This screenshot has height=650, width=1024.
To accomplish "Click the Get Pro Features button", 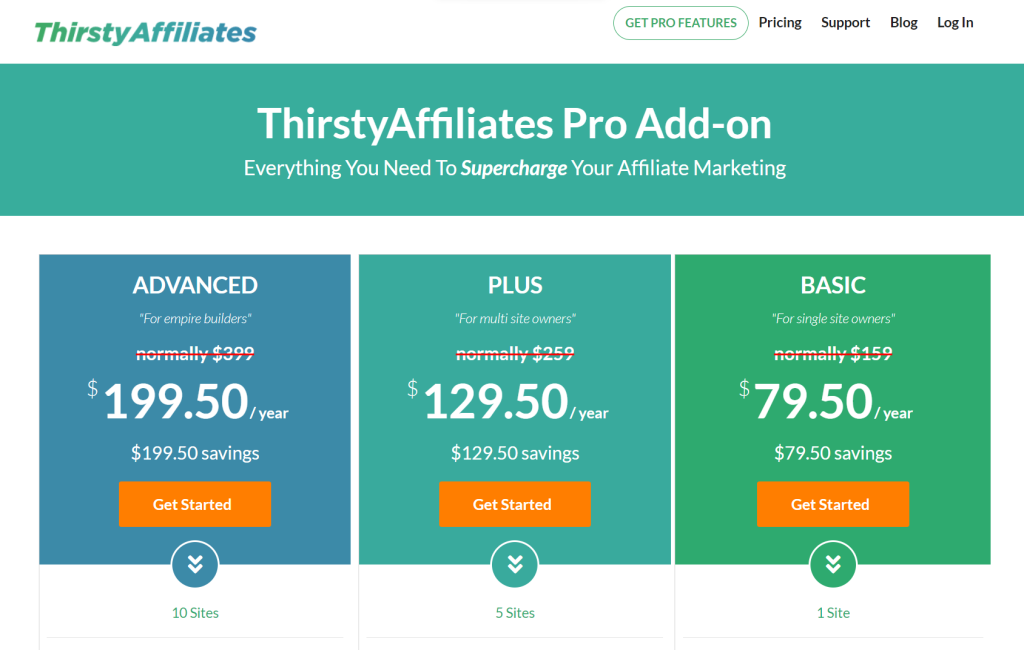I will pyautogui.click(x=680, y=23).
